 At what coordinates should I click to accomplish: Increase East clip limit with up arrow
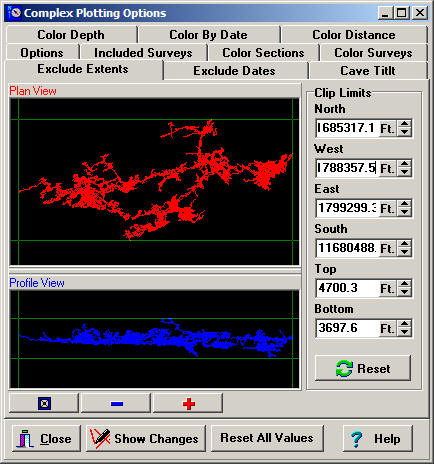pyautogui.click(x=405, y=204)
